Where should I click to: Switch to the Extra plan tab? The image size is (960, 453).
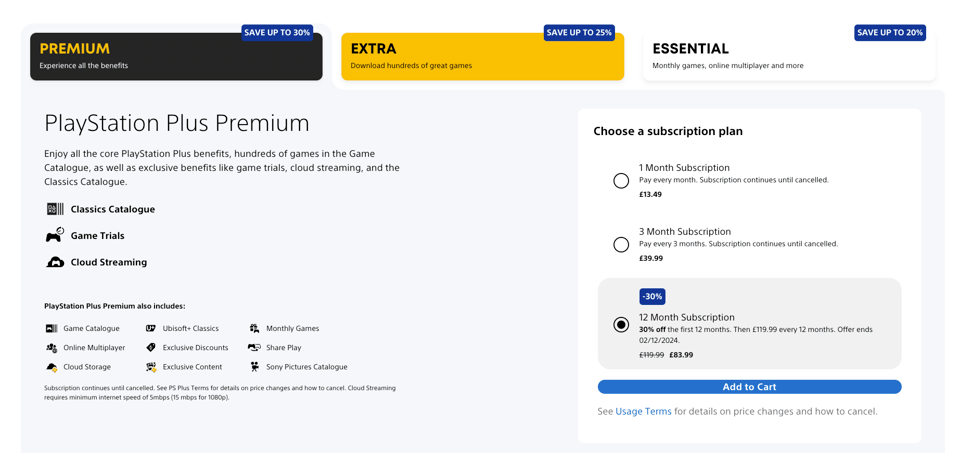[482, 56]
